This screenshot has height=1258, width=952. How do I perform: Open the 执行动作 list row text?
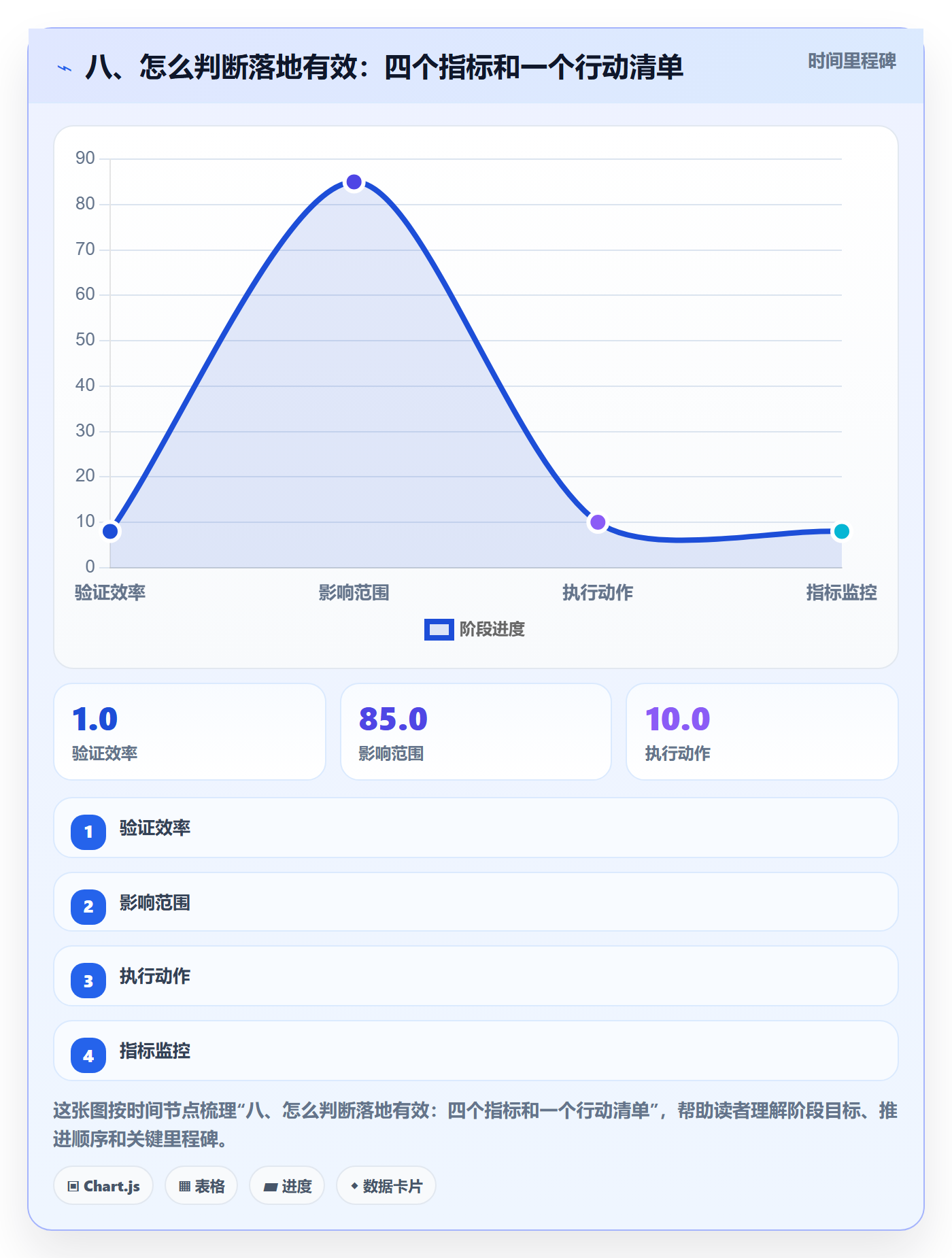point(155,976)
